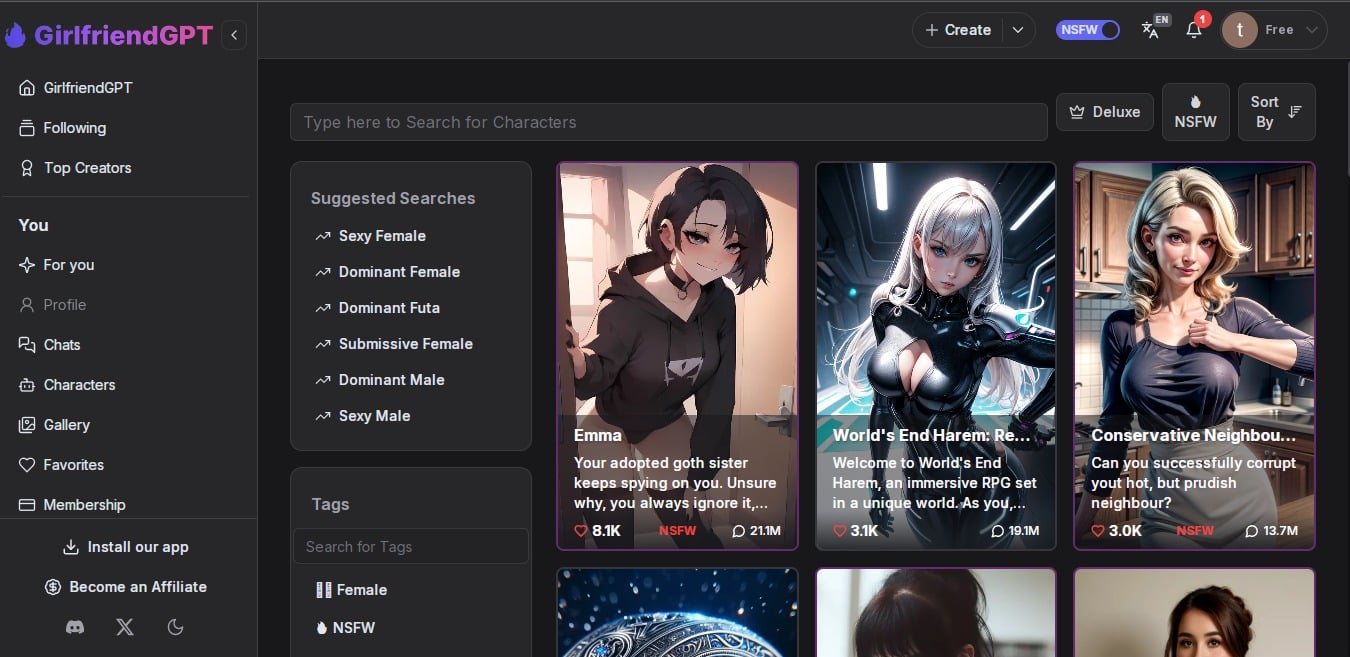Select the NSFW tag in Tags list
The width and height of the screenshot is (1350, 657).
pyautogui.click(x=345, y=628)
